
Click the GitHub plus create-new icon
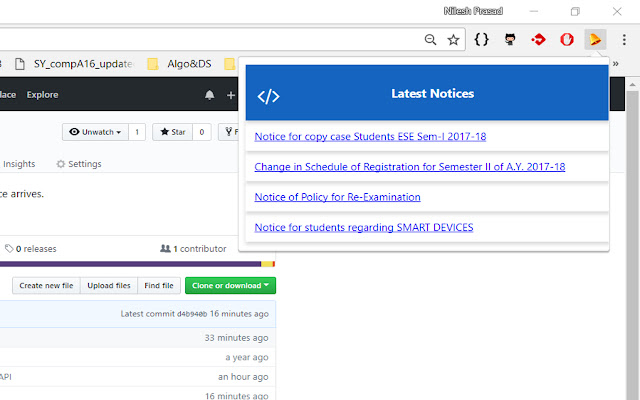click(x=231, y=95)
